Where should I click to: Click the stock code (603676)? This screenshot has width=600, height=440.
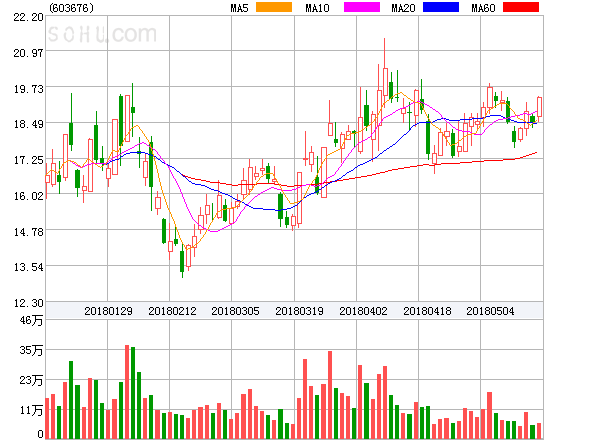[x=71, y=8]
